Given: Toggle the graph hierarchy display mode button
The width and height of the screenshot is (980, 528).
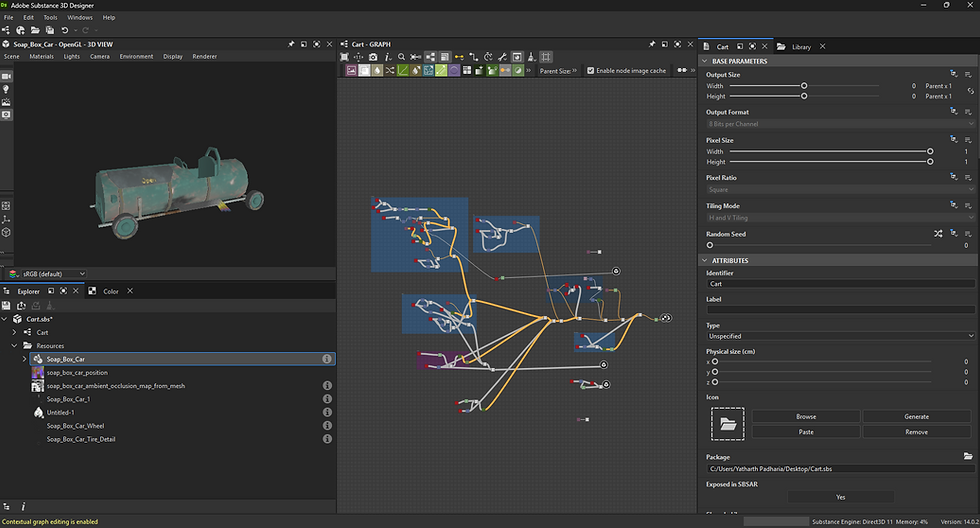Looking at the screenshot, I should 430,57.
